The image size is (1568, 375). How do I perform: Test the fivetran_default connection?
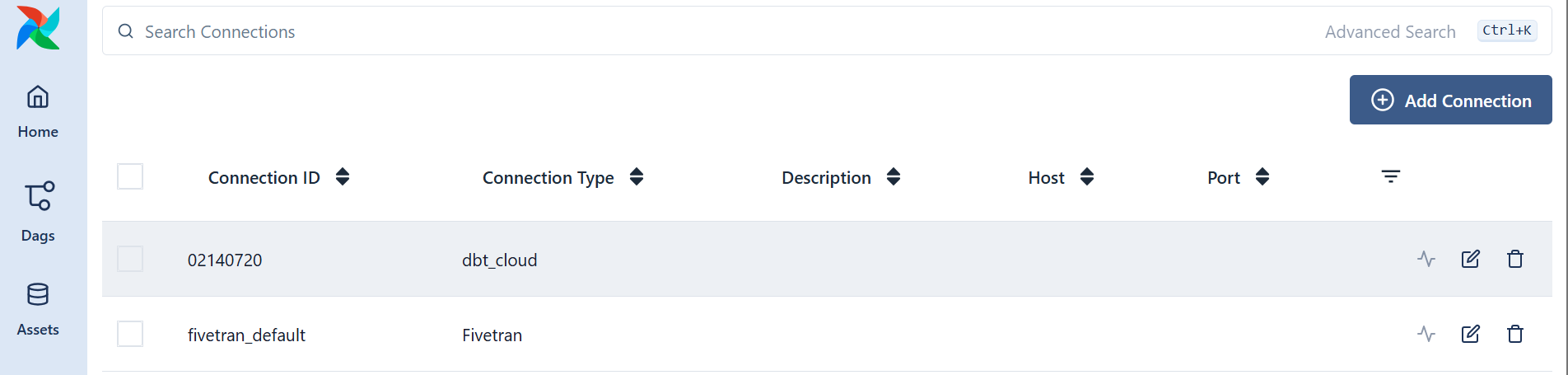tap(1426, 335)
